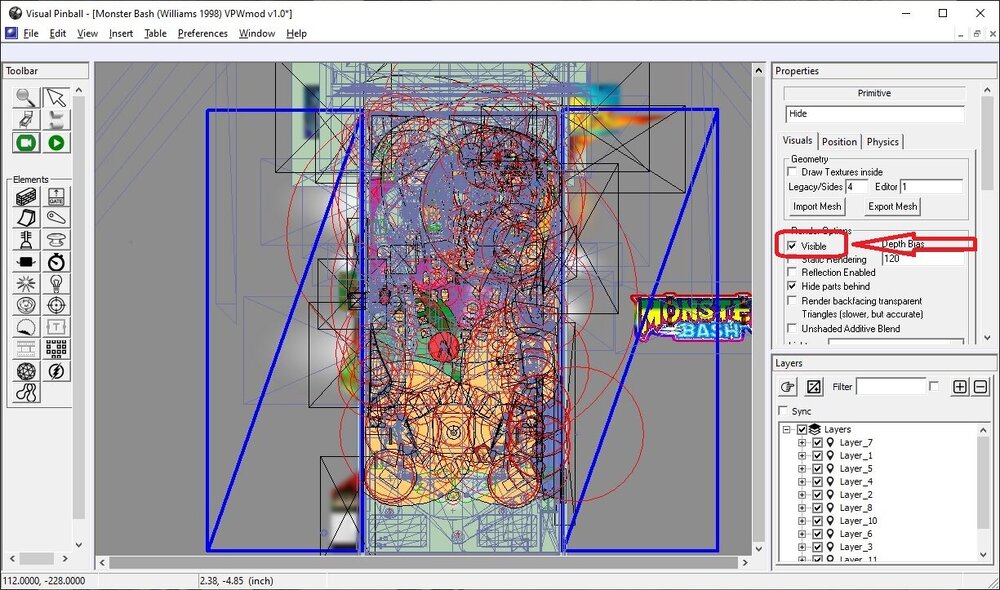Collapse the root Layers tree node

[787, 429]
